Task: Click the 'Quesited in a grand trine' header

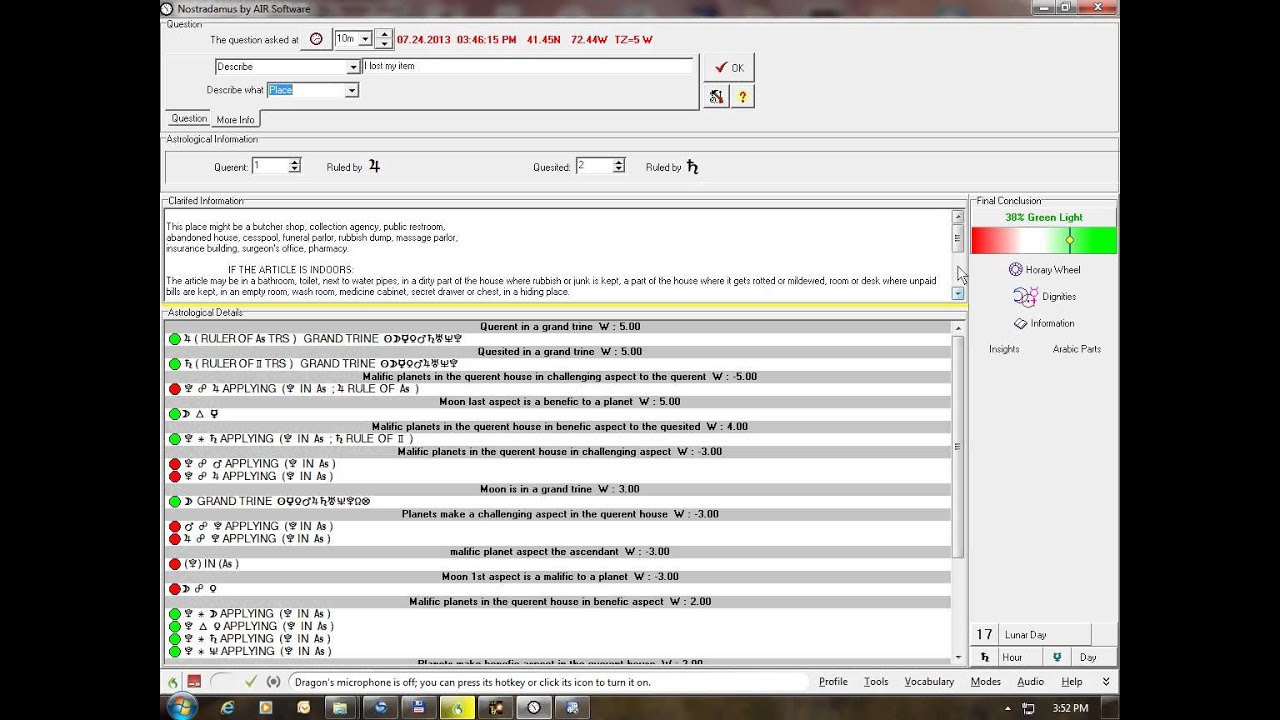Action: 559,351
